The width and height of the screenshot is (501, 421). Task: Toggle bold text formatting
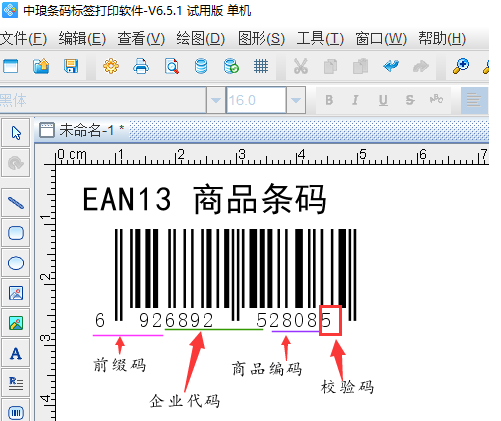tap(329, 100)
